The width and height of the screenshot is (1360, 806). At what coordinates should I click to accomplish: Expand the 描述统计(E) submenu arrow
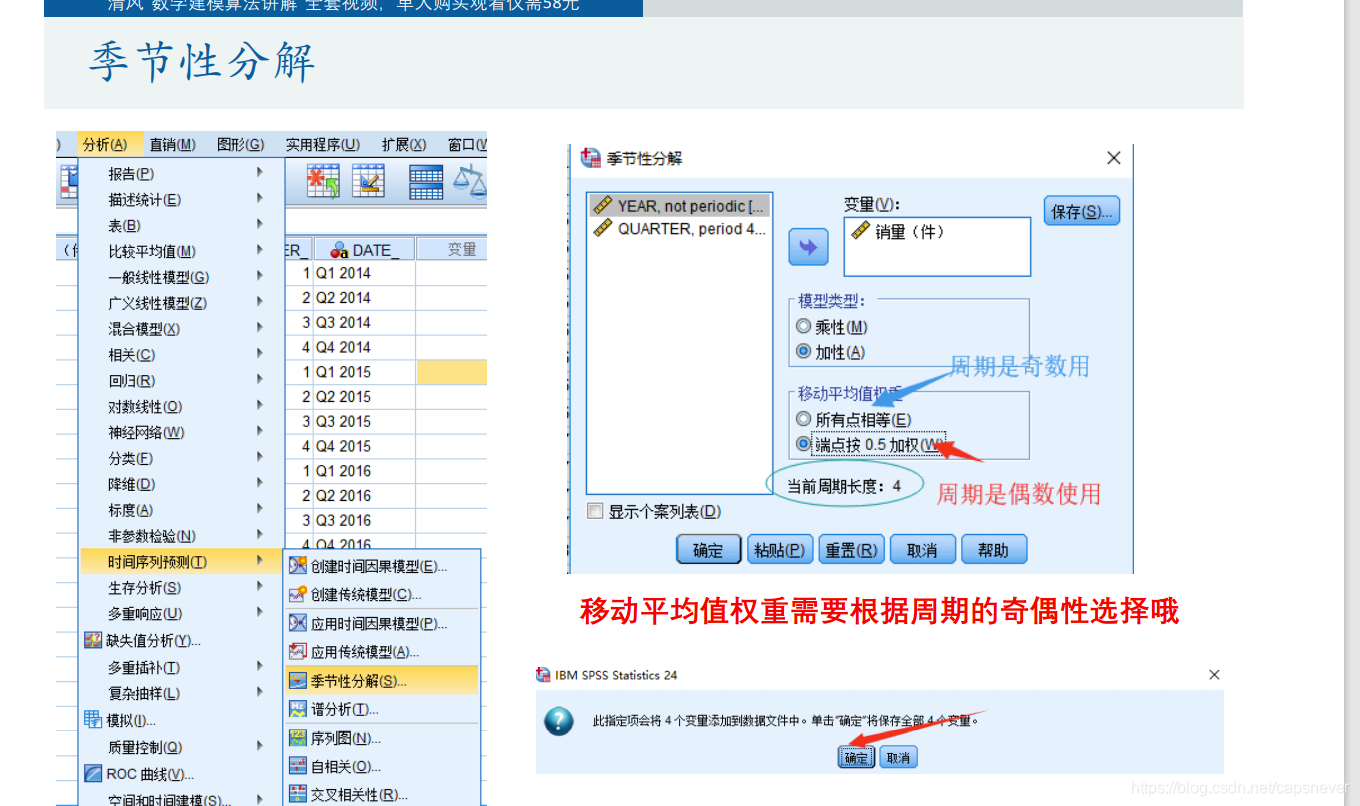[260, 198]
